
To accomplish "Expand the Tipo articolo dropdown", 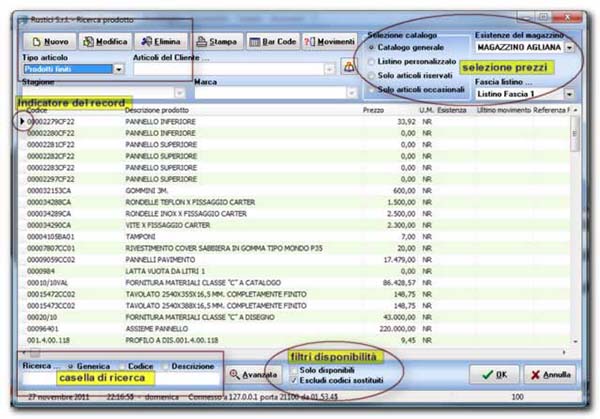I will 132,70.
